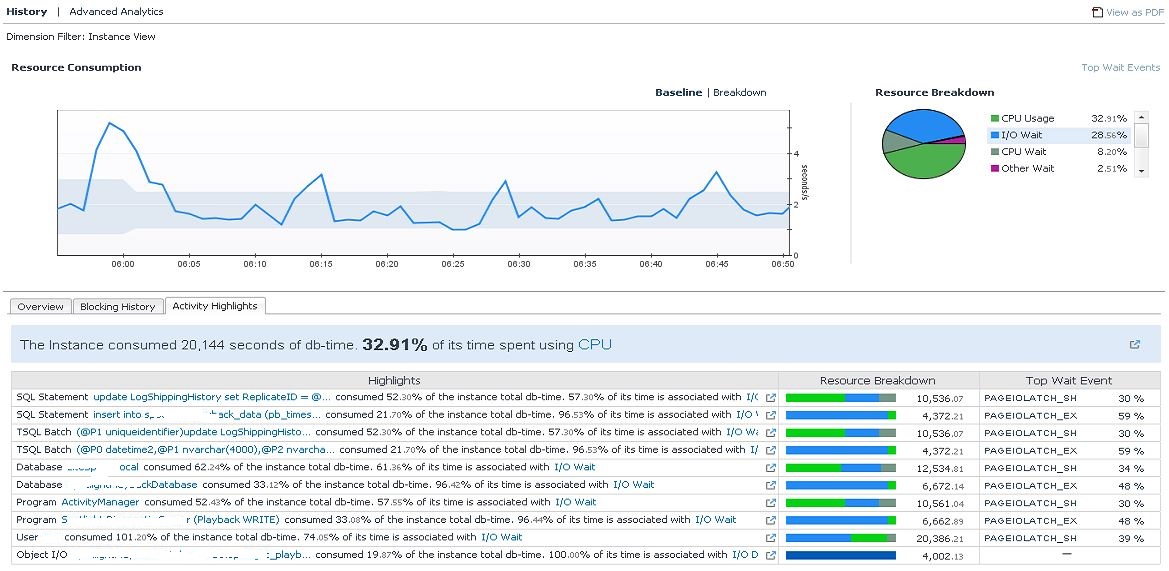Open drill-down icon for ActivityManager program row
Viewport: 1169px width, 571px height.
(770, 502)
